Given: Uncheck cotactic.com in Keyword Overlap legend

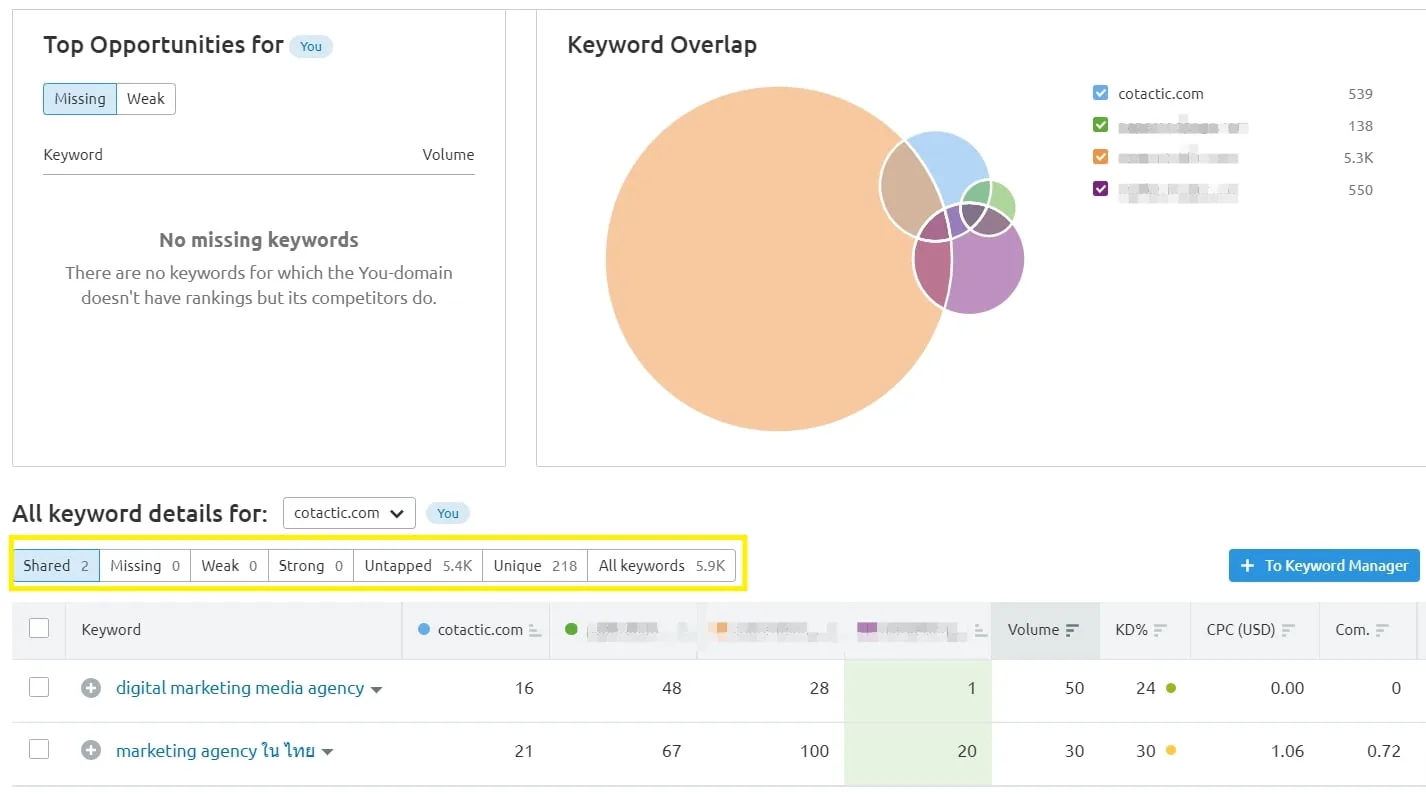Looking at the screenshot, I should (1101, 94).
